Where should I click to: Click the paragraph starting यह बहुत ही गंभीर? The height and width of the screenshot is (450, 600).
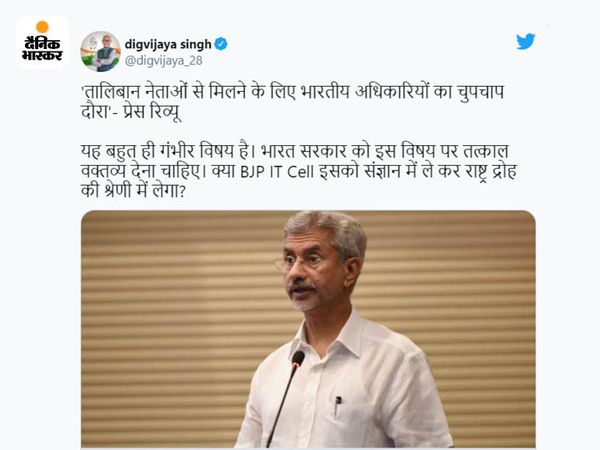(298, 171)
